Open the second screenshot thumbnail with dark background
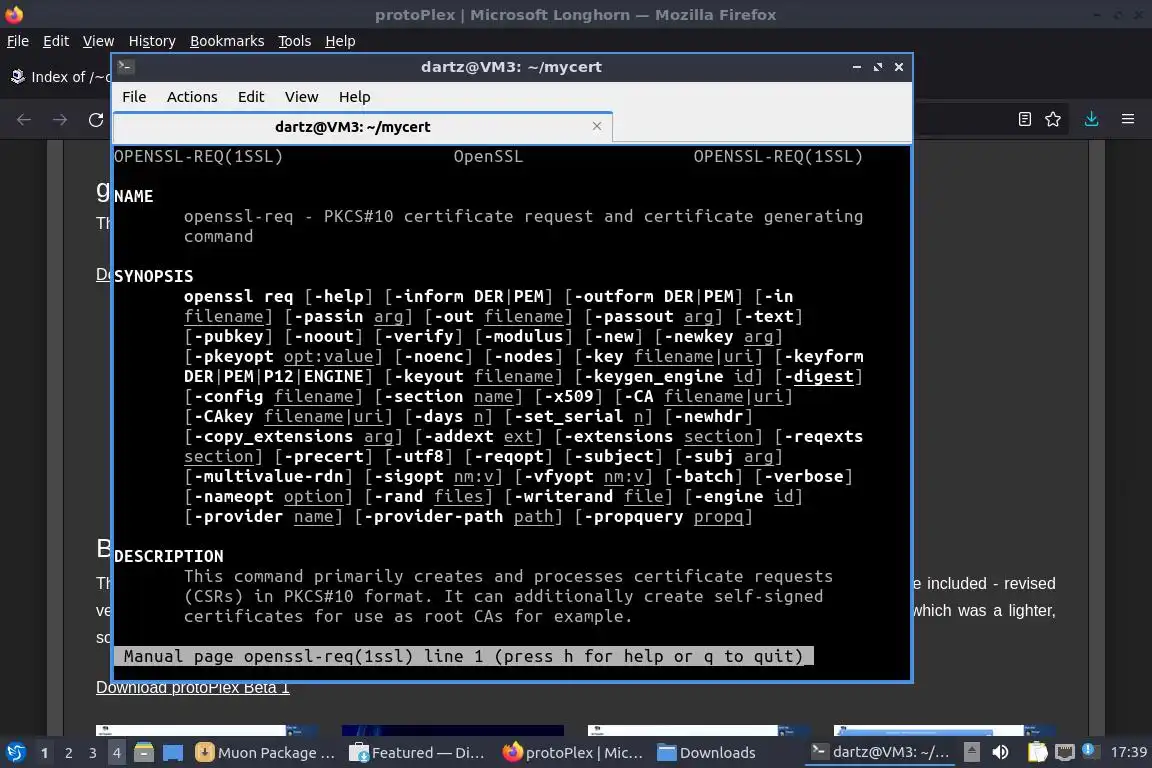The width and height of the screenshot is (1152, 768). point(453,731)
